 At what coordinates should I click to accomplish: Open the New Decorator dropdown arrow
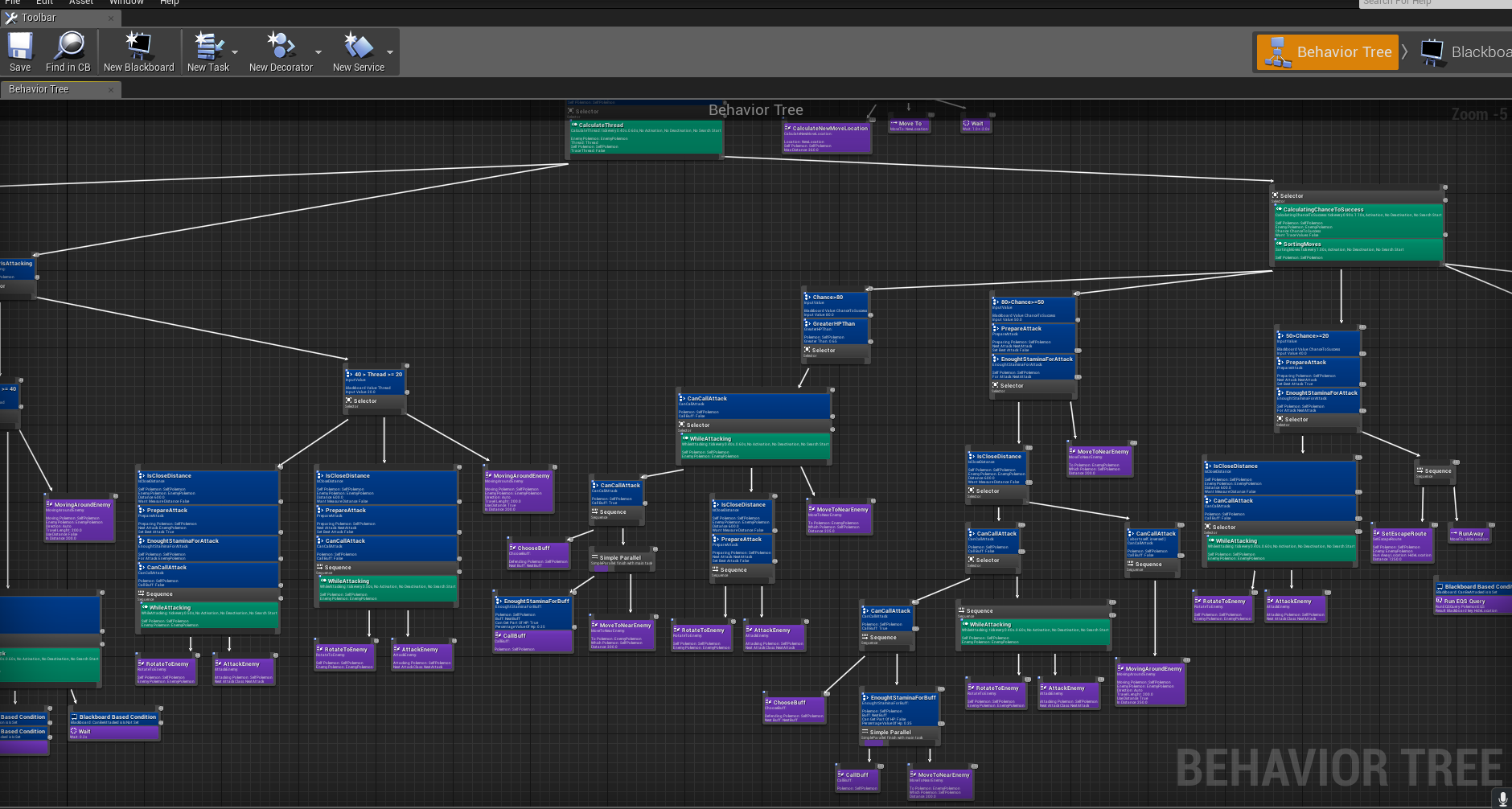[318, 52]
